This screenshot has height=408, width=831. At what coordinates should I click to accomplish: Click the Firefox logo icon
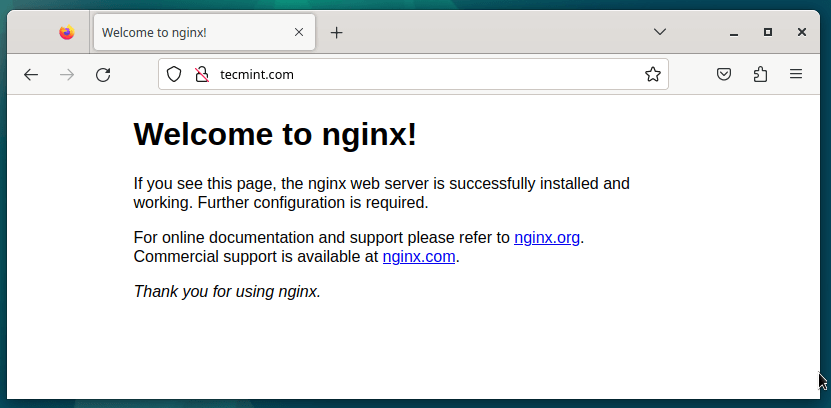[67, 32]
